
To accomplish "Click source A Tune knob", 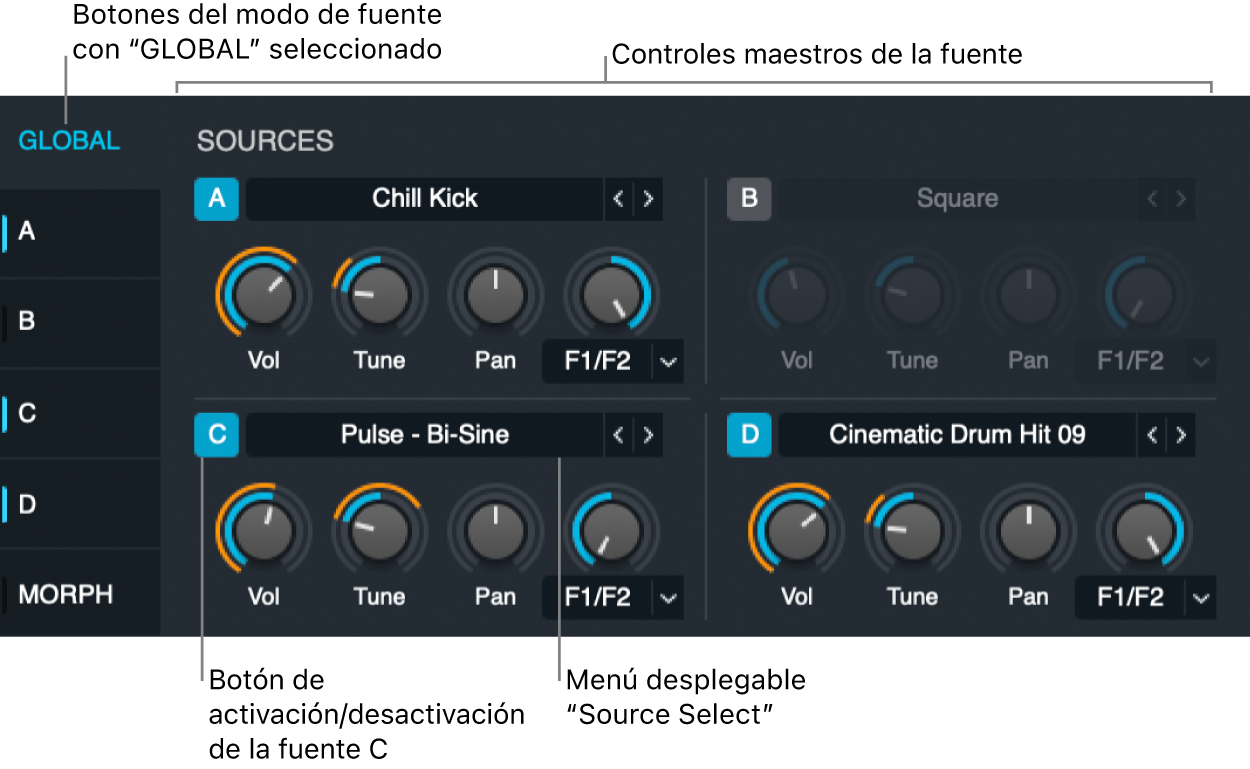I will point(379,295).
